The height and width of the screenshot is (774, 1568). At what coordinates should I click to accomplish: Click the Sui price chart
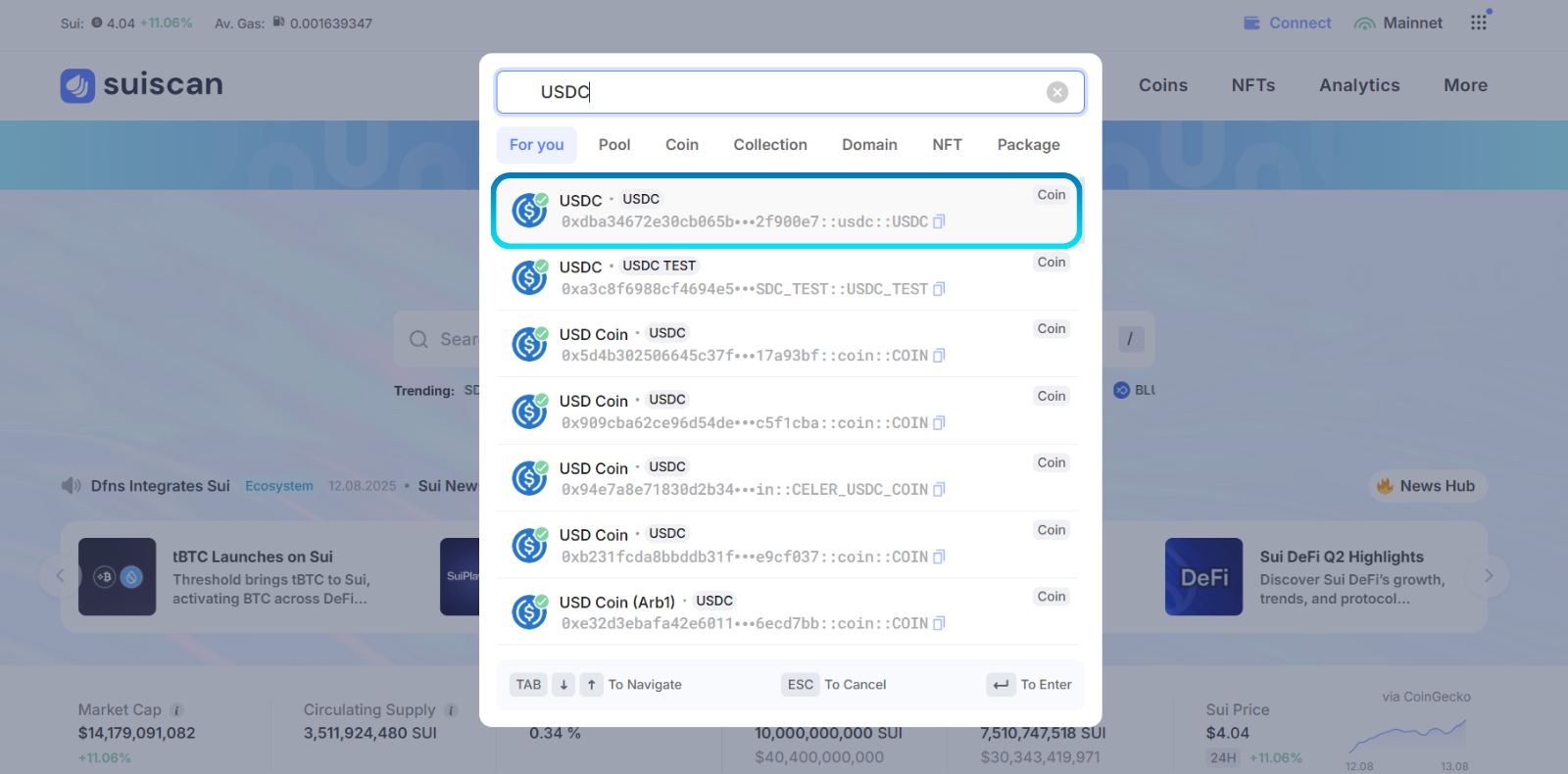pos(1407,737)
